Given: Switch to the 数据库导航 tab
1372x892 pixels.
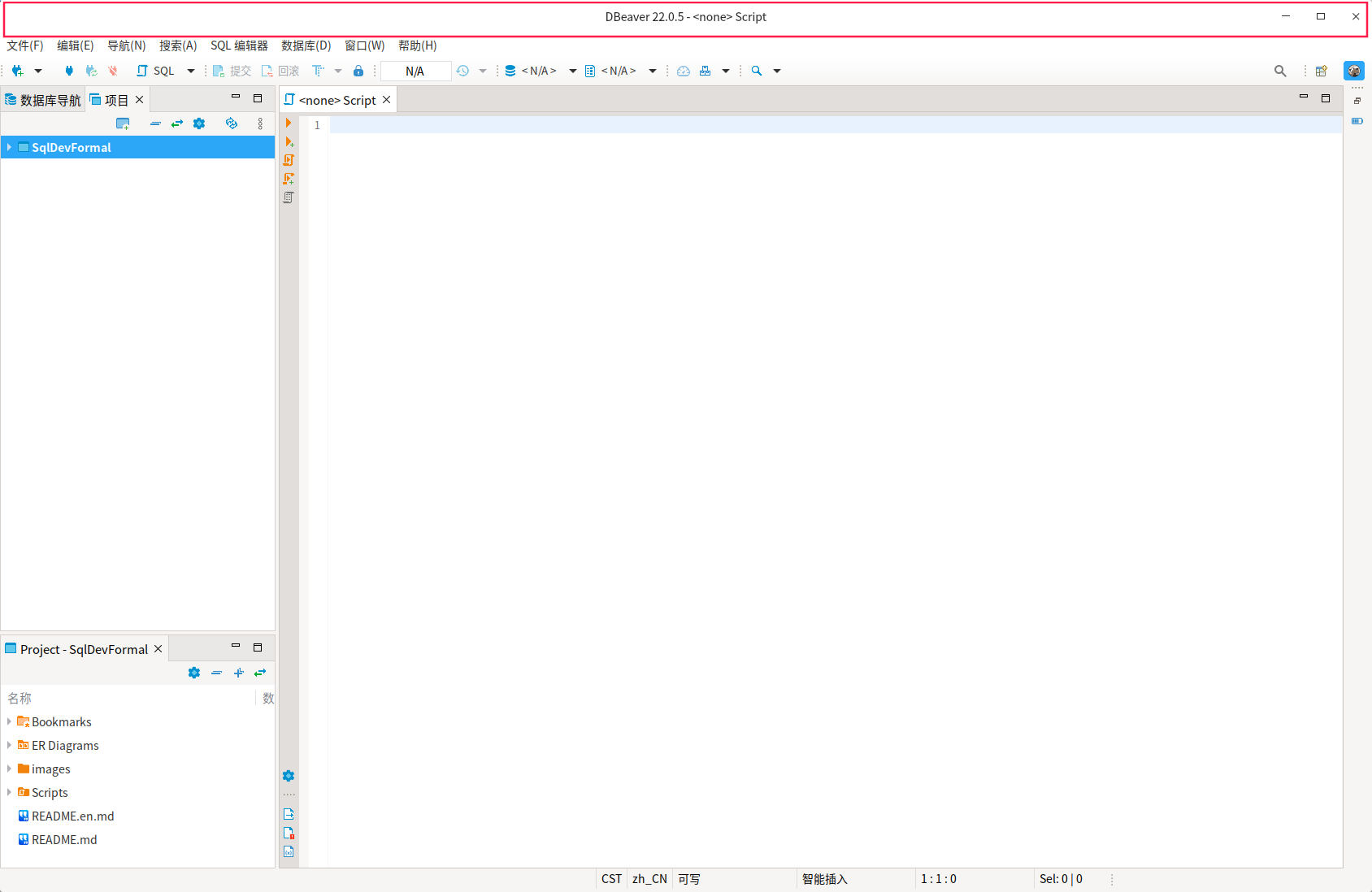Looking at the screenshot, I should coord(43,100).
